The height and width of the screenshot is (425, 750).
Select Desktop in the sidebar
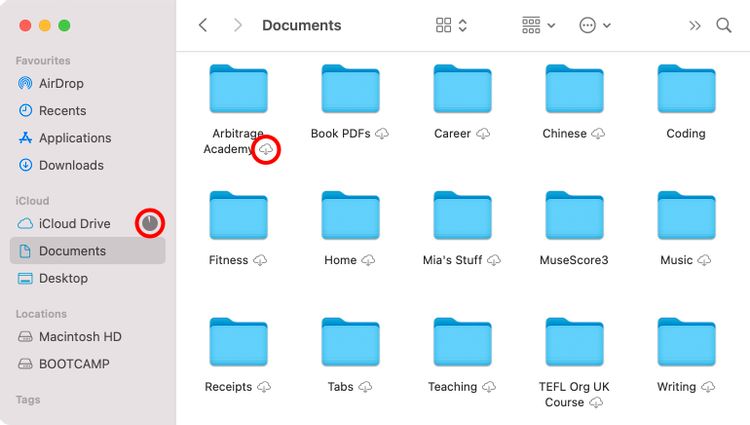(87, 278)
